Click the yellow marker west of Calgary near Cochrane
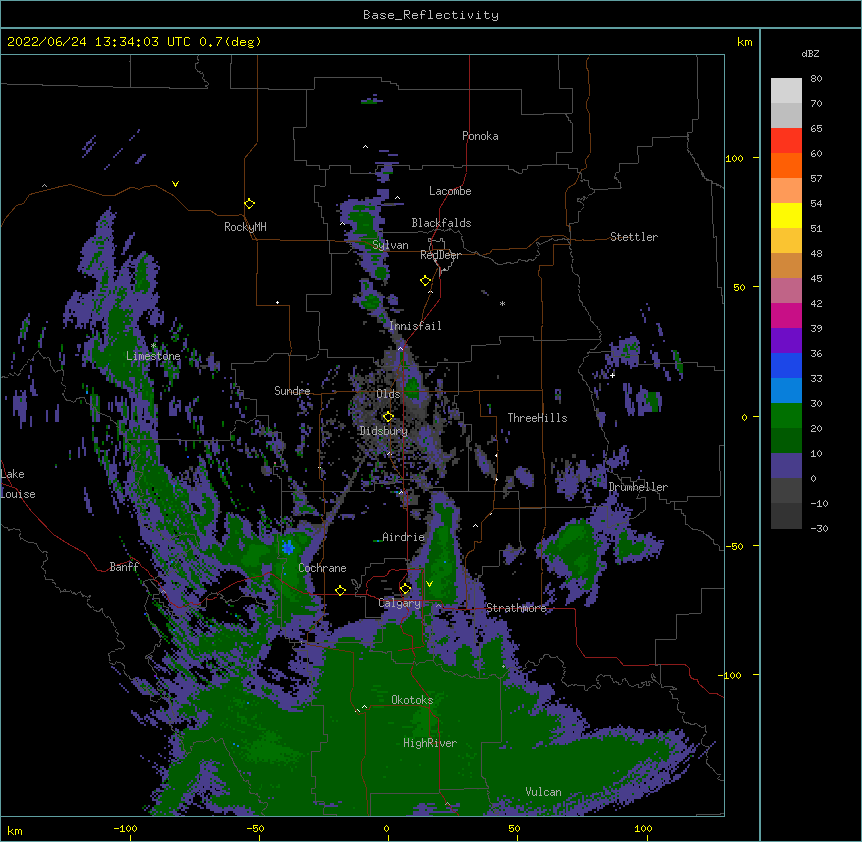This screenshot has height=842, width=862. (340, 590)
